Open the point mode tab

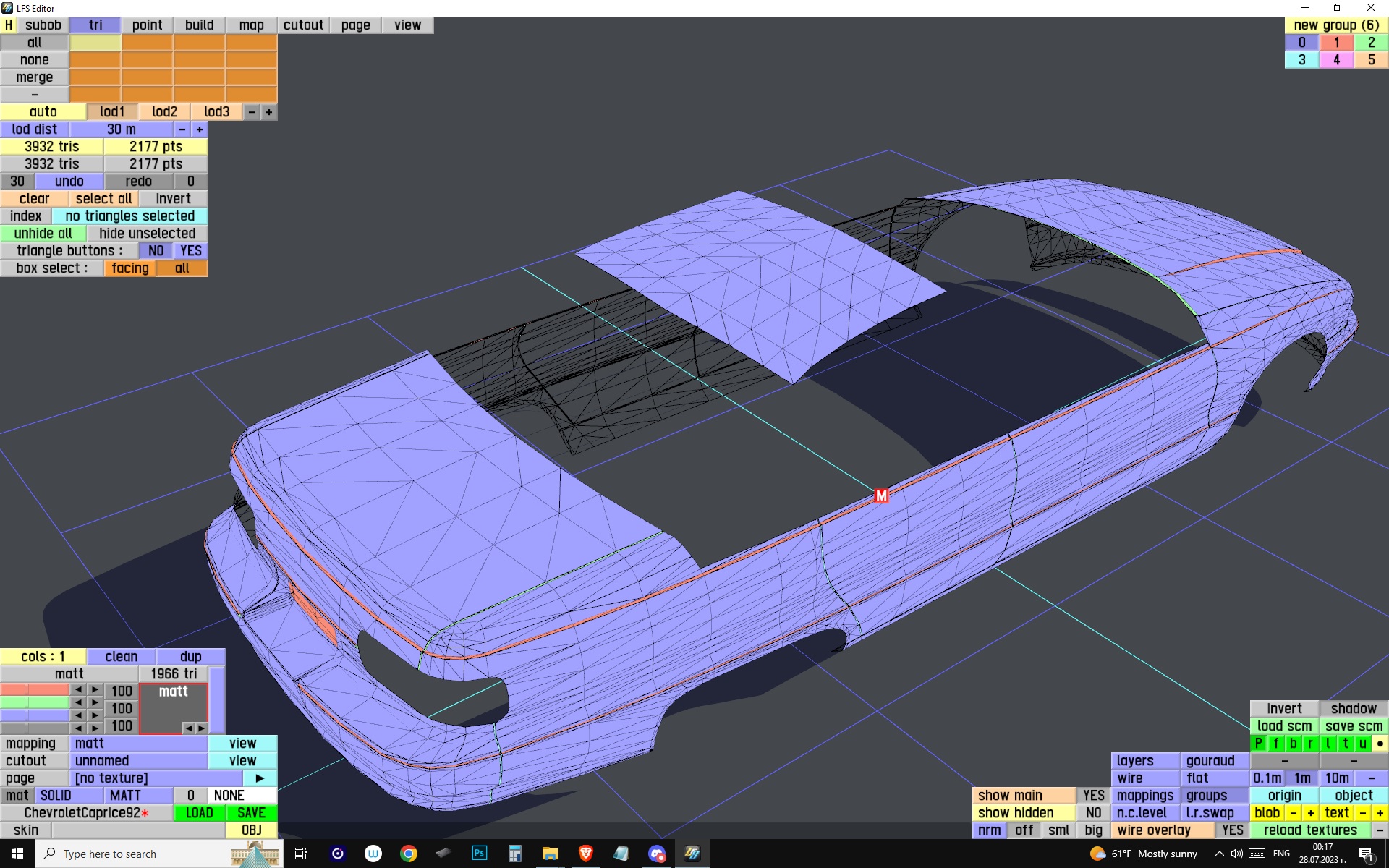coord(147,25)
